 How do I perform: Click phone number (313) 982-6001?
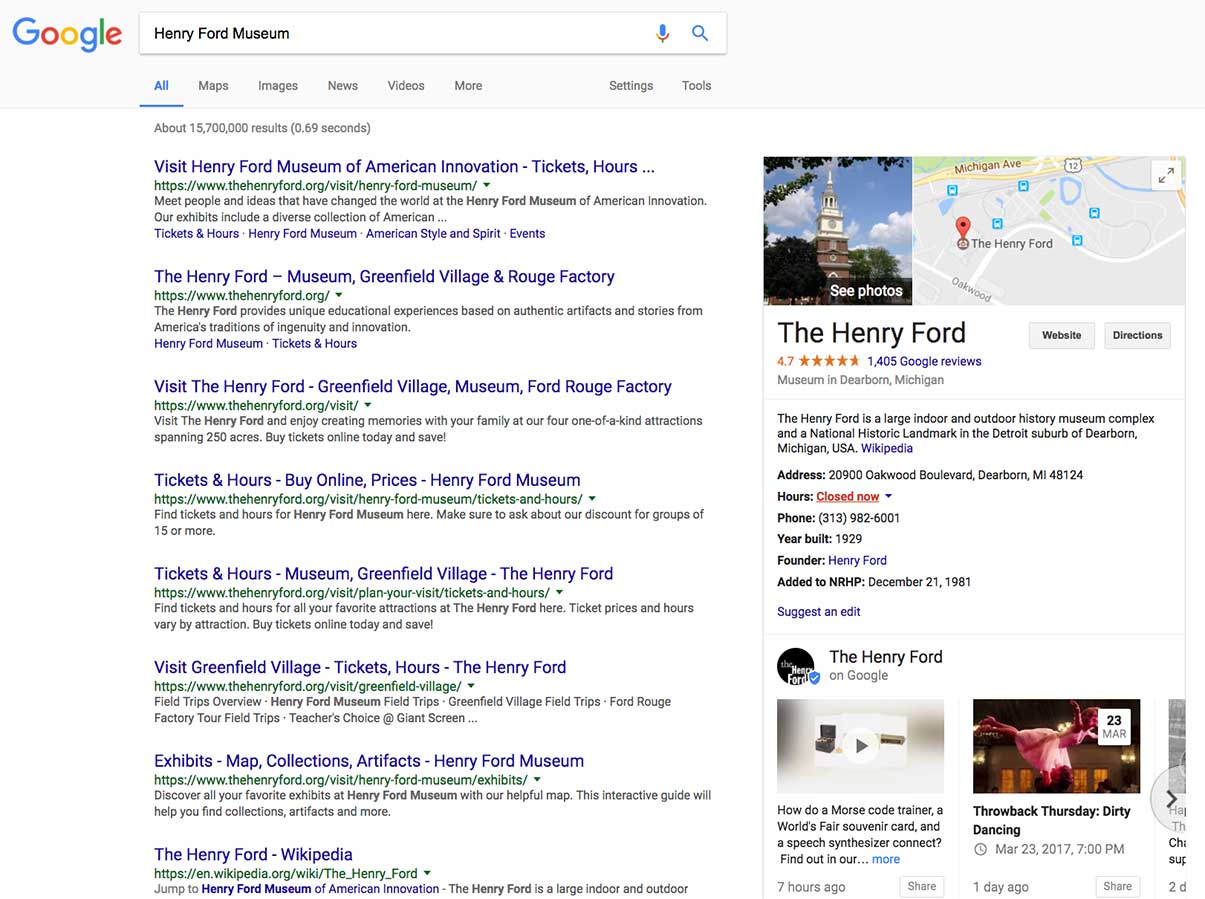tap(860, 518)
